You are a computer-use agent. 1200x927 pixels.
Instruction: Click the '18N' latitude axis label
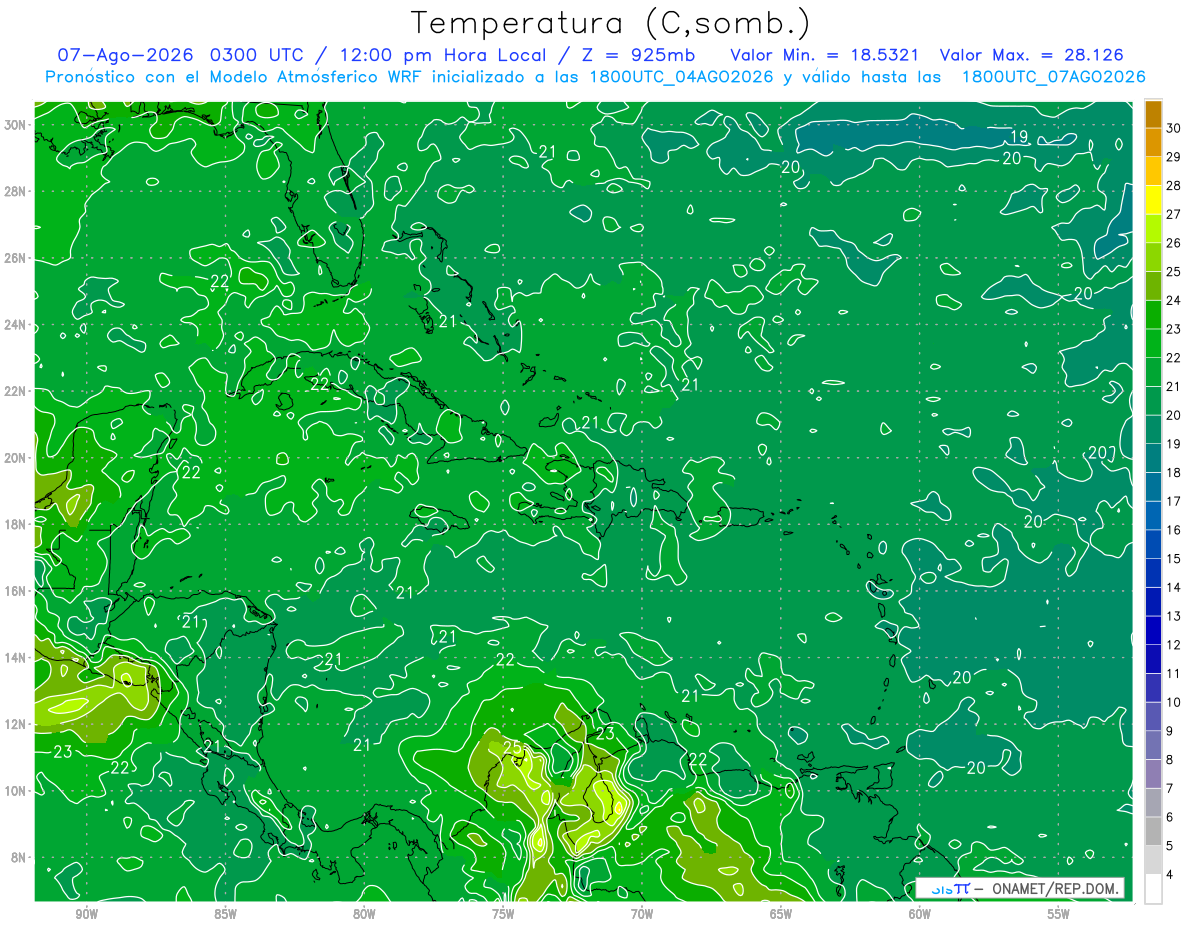[15, 524]
